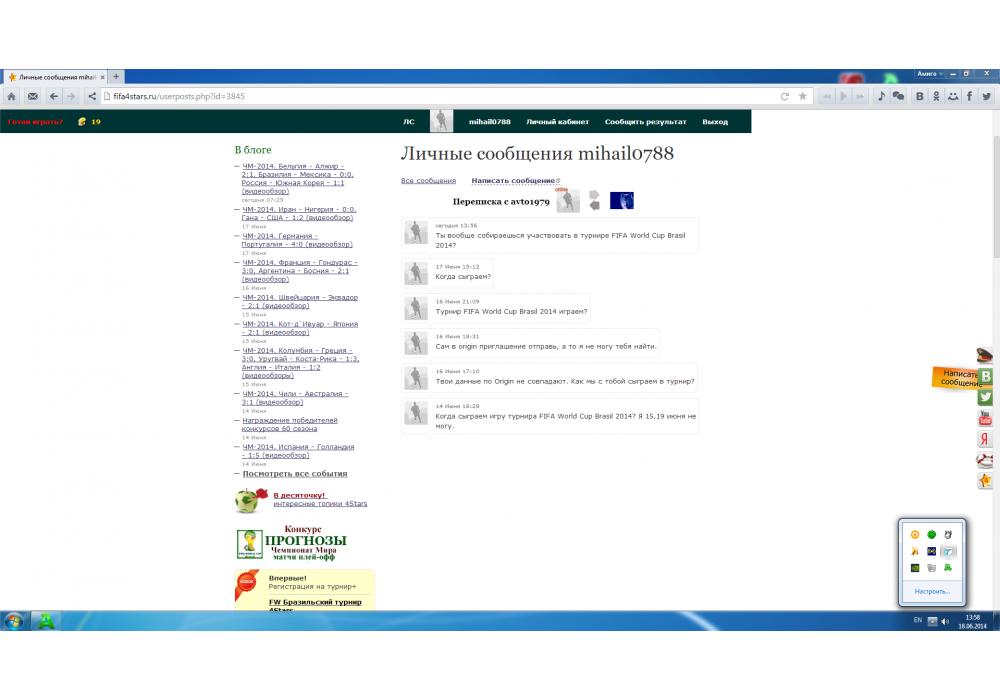Open a new browser tab
This screenshot has width=1000, height=700.
pyautogui.click(x=116, y=76)
